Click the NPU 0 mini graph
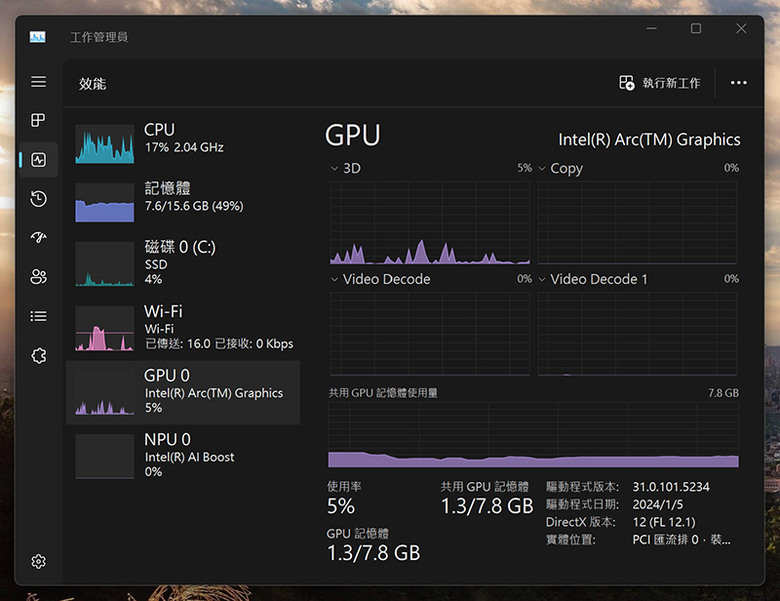The image size is (780, 601). pyautogui.click(x=104, y=456)
